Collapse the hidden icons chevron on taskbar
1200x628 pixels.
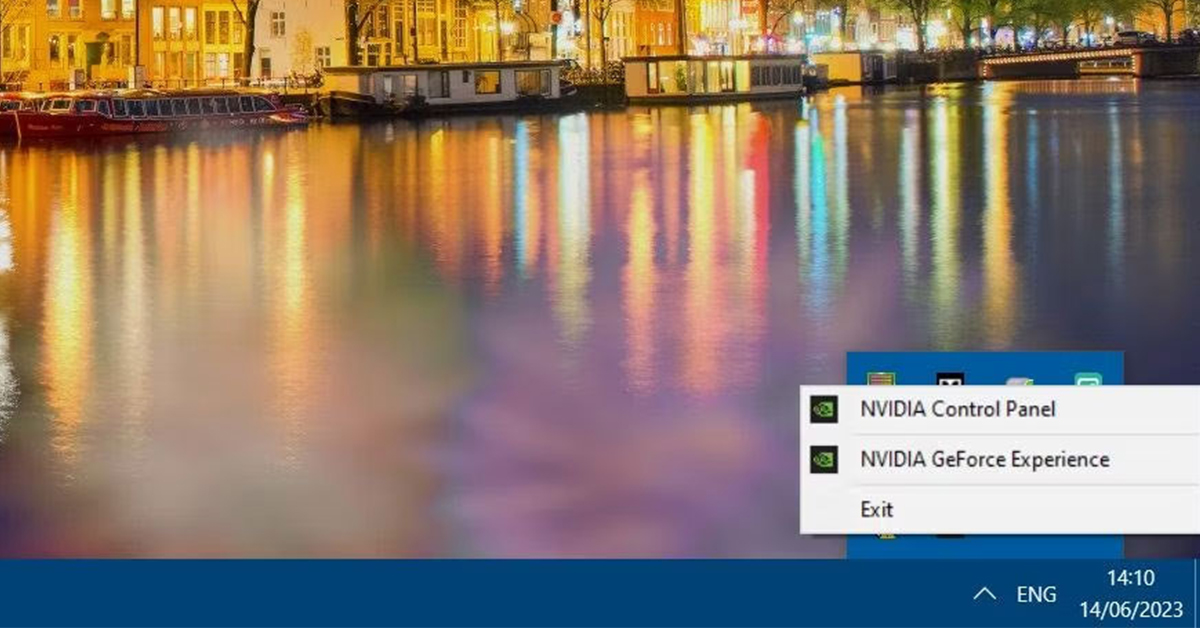[984, 594]
